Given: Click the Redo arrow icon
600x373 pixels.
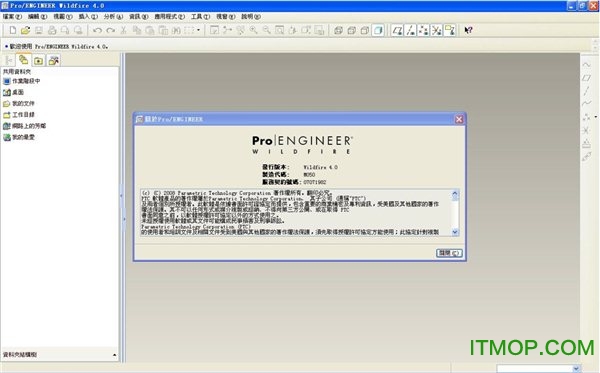Looking at the screenshot, I should tap(111, 30).
